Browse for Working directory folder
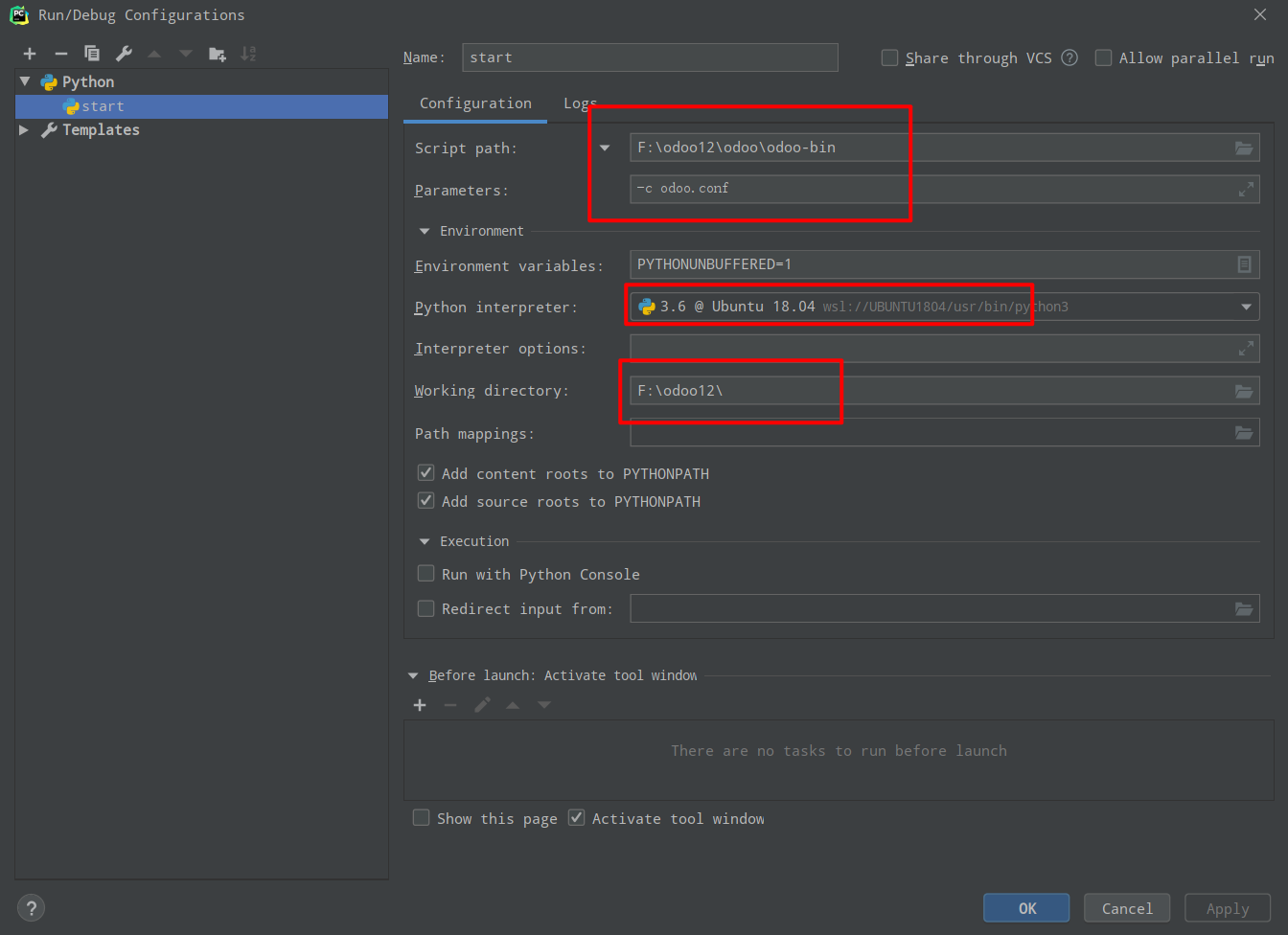Image resolution: width=1288 pixels, height=935 pixels. (x=1244, y=391)
